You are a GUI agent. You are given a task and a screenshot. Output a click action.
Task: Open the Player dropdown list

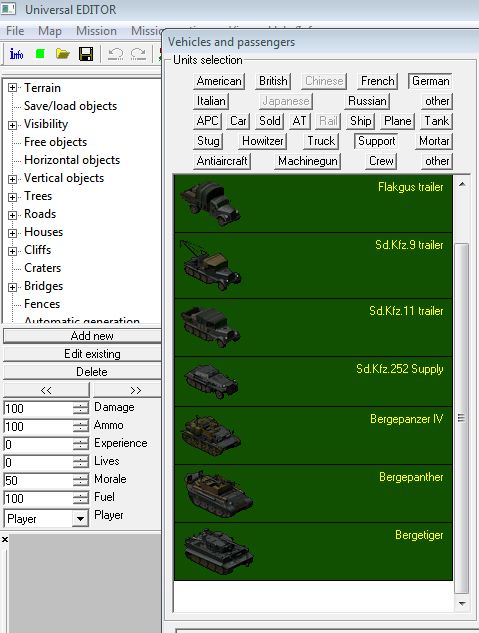coord(80,519)
